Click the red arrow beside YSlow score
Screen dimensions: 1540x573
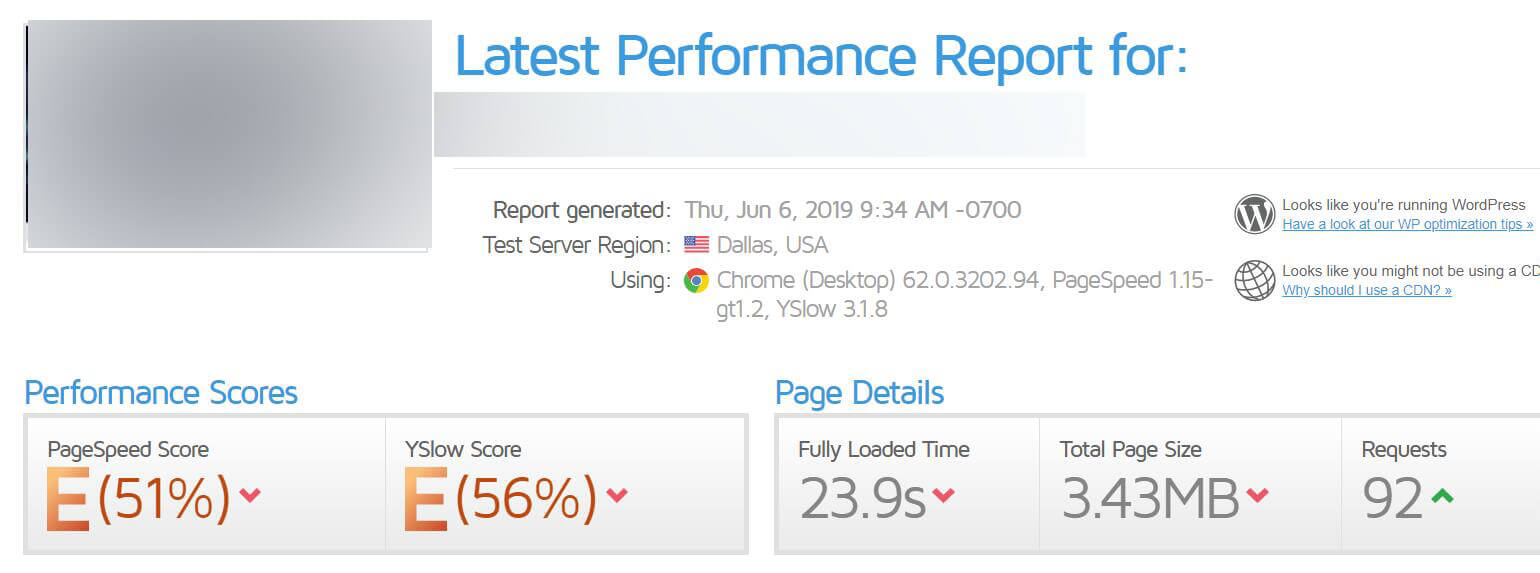pos(617,495)
